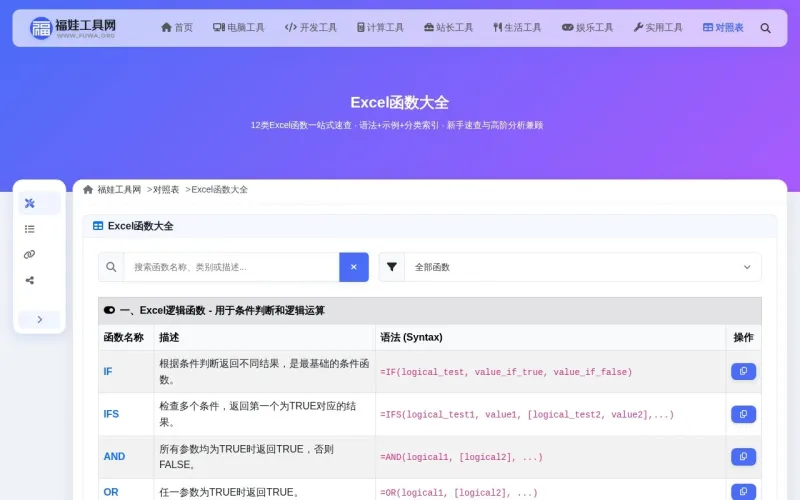Image resolution: width=800 pixels, height=500 pixels.
Task: Clear the search with the X button
Action: click(354, 267)
